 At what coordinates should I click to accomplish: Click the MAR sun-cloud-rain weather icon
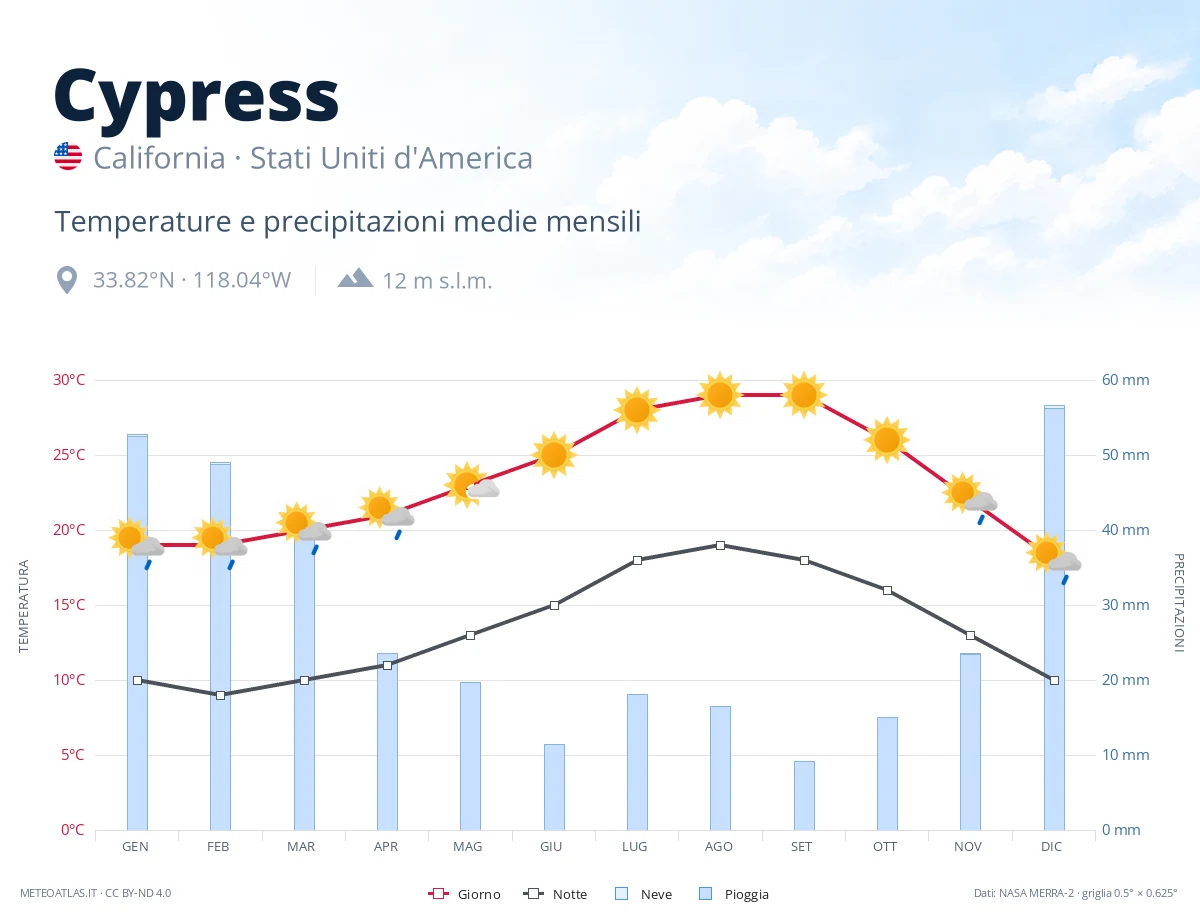[304, 528]
